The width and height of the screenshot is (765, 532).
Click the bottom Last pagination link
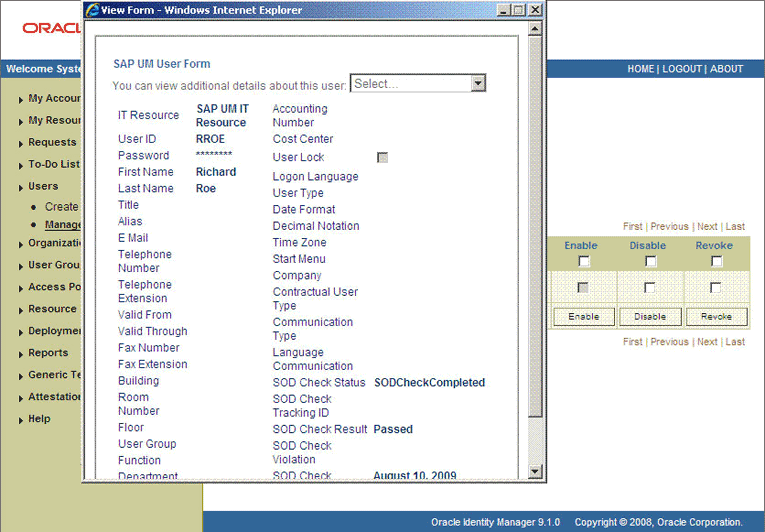click(735, 342)
